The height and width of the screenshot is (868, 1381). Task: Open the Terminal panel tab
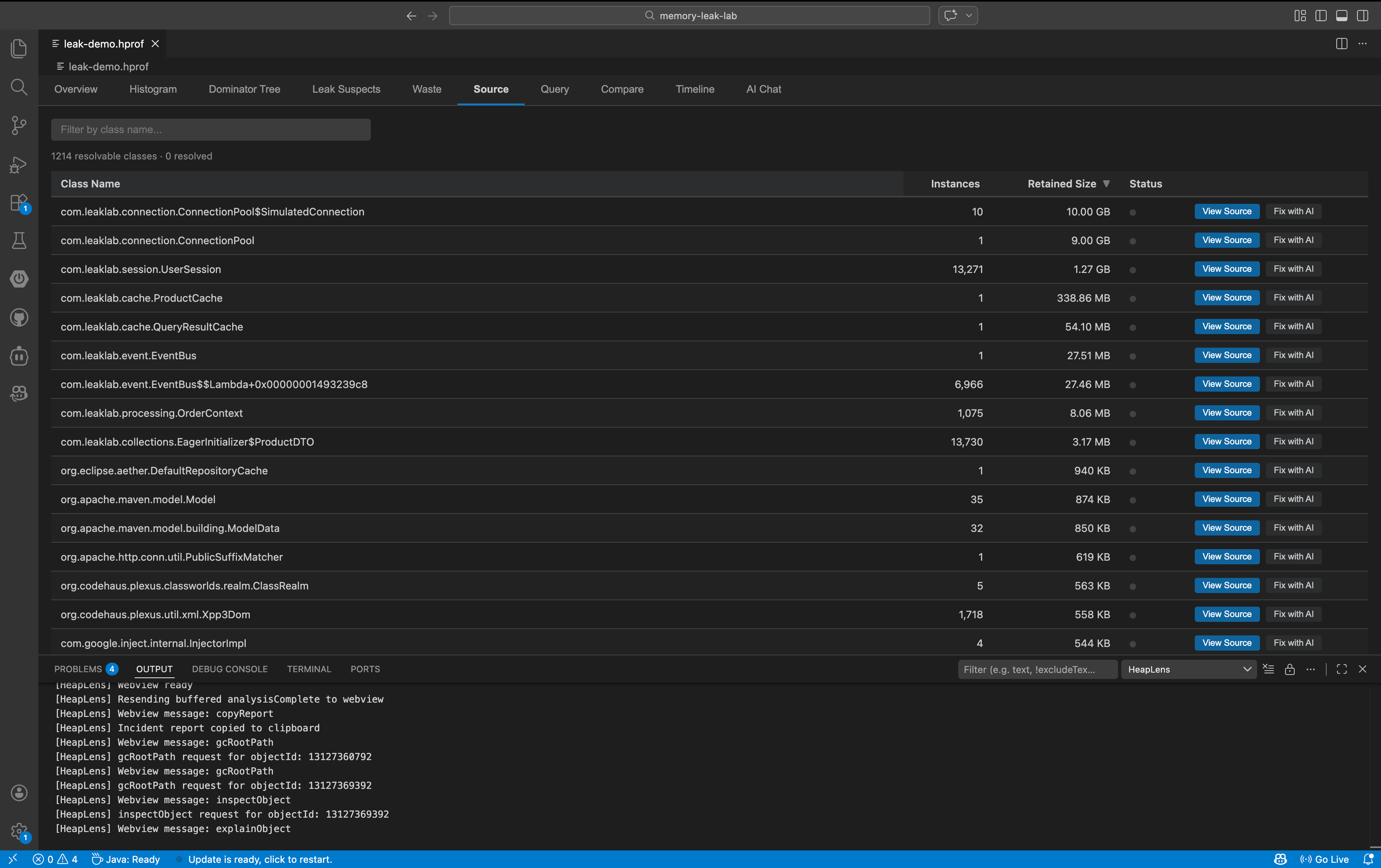coord(308,669)
